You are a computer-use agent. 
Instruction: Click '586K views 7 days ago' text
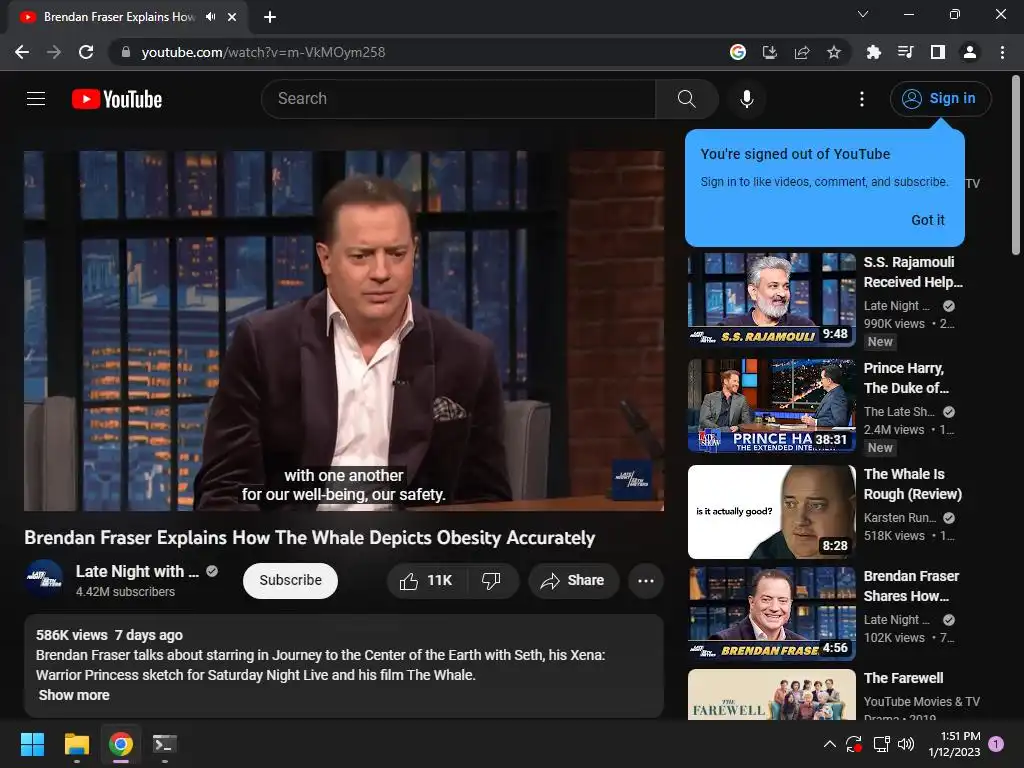click(x=109, y=635)
